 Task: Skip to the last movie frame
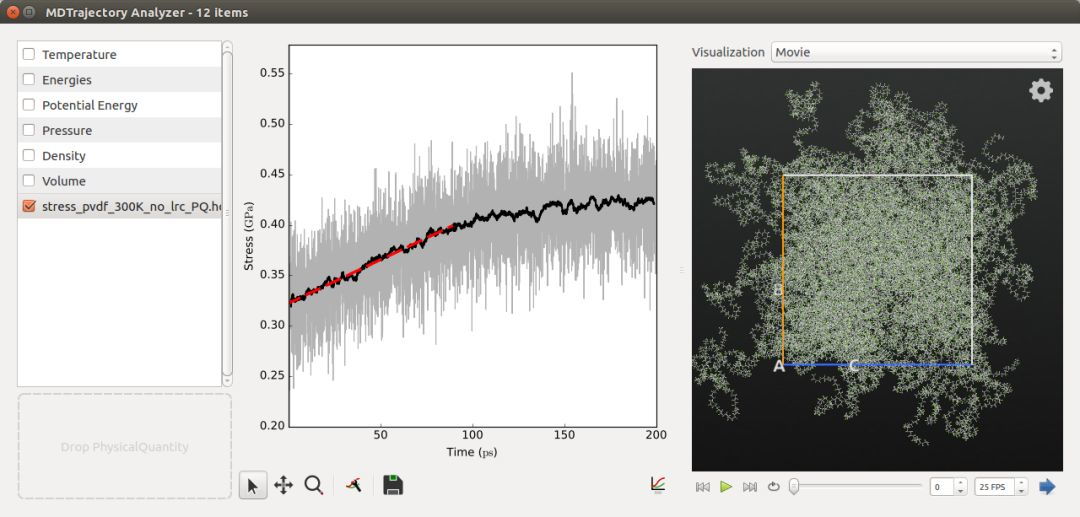click(x=750, y=487)
